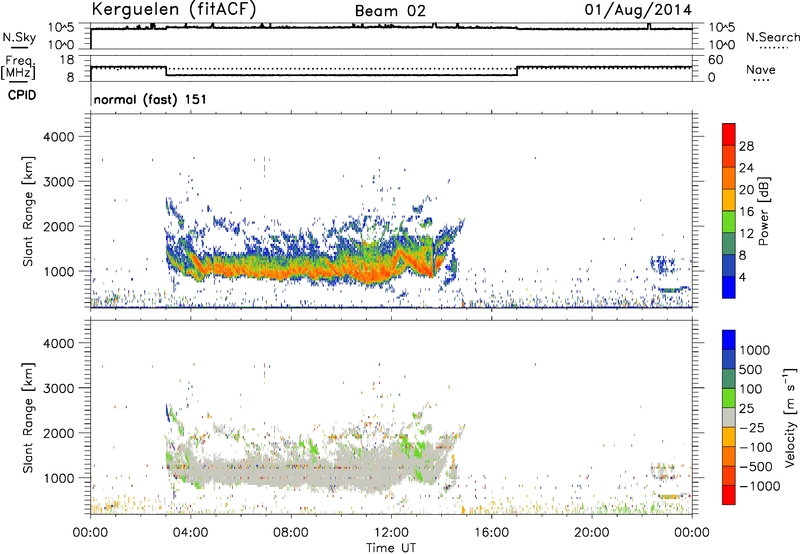Click the 'Nave' legend label
The width and height of the screenshot is (800, 554).
click(760, 70)
